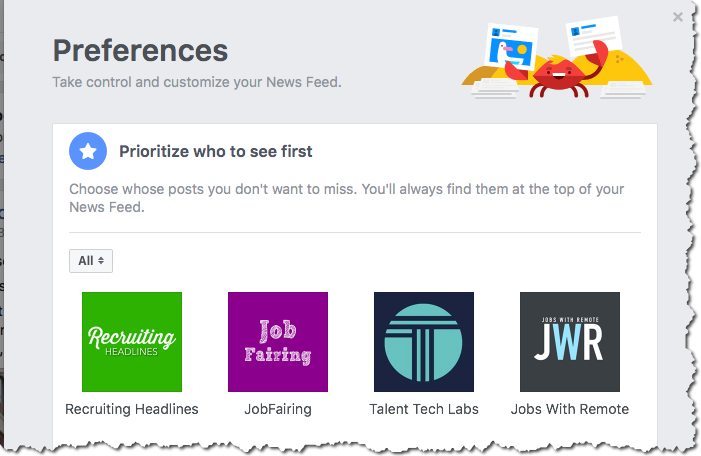Select Prioritize who to see first heading
Image resolution: width=701 pixels, height=456 pixels.
(216, 152)
